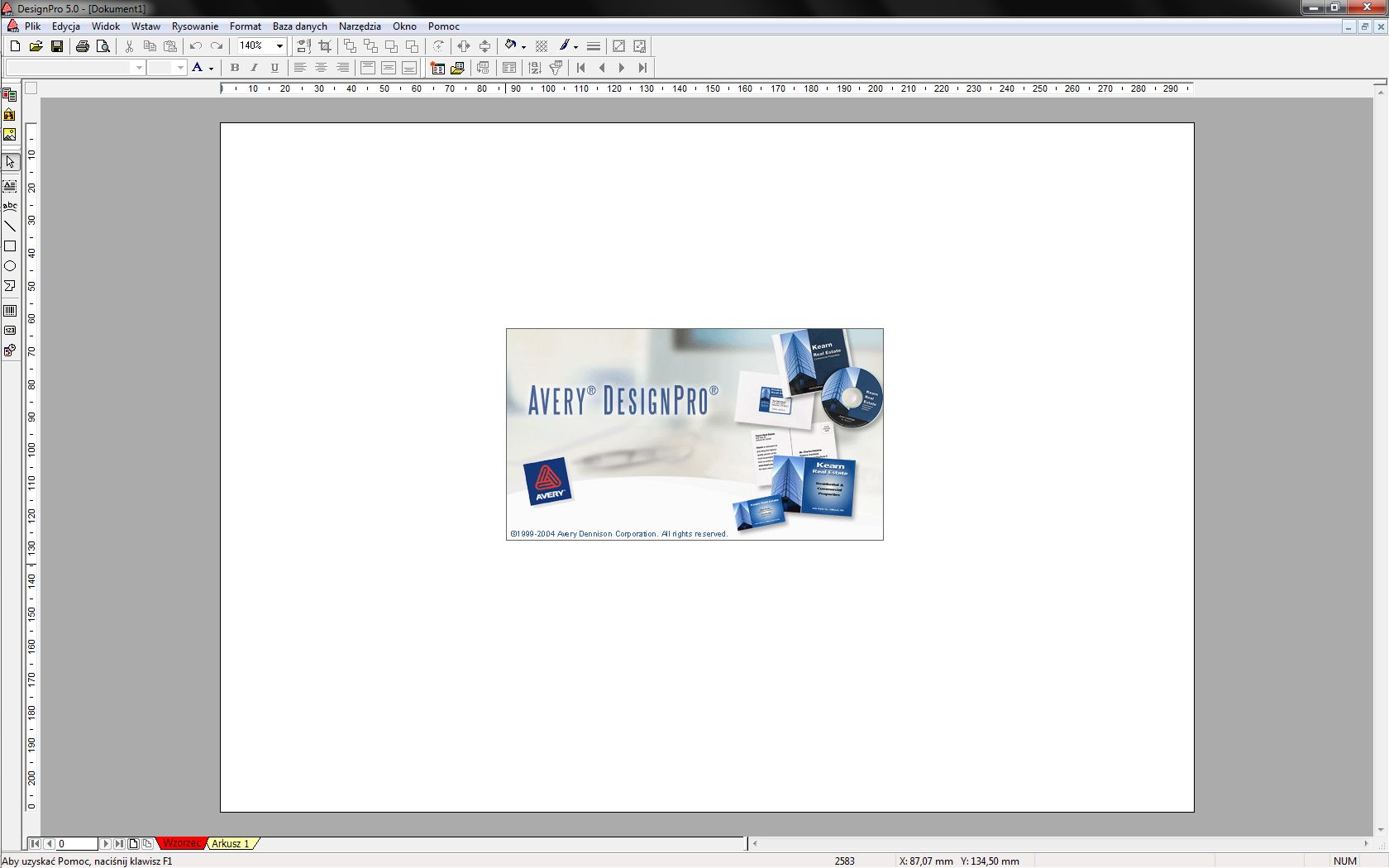The image size is (1389, 868).
Task: Select the curved abc text tool
Action: pyautogui.click(x=10, y=206)
